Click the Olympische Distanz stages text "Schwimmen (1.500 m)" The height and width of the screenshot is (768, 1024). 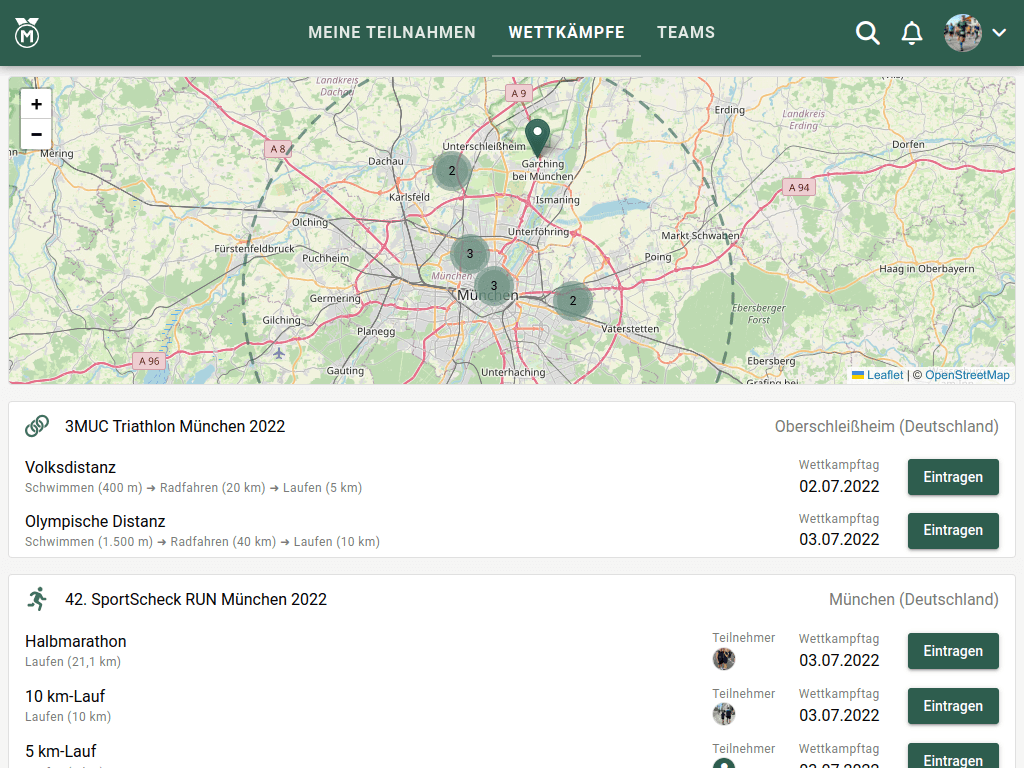point(89,541)
